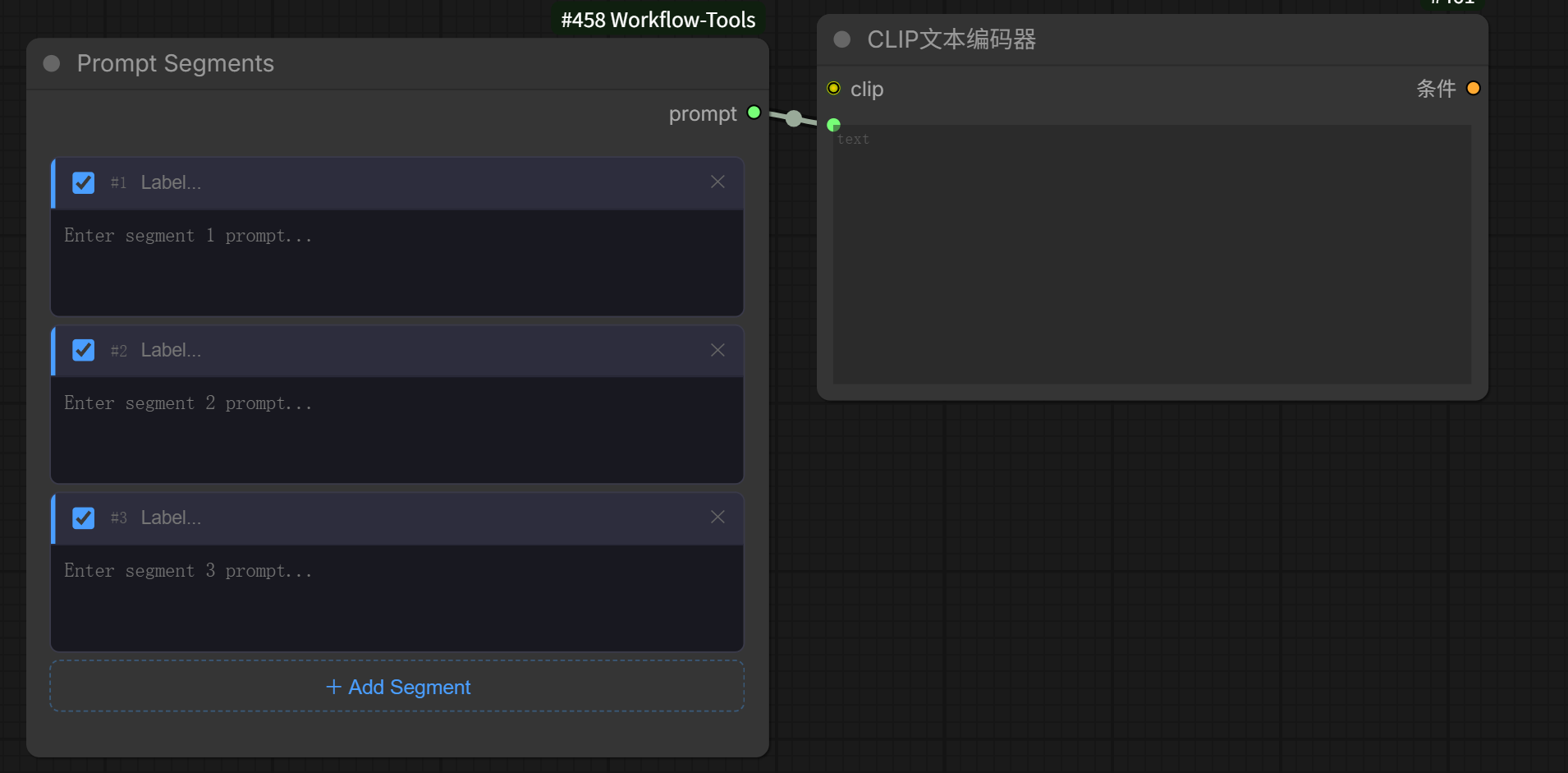This screenshot has width=1568, height=773.
Task: Edit the label field of segment #1
Action: point(419,182)
